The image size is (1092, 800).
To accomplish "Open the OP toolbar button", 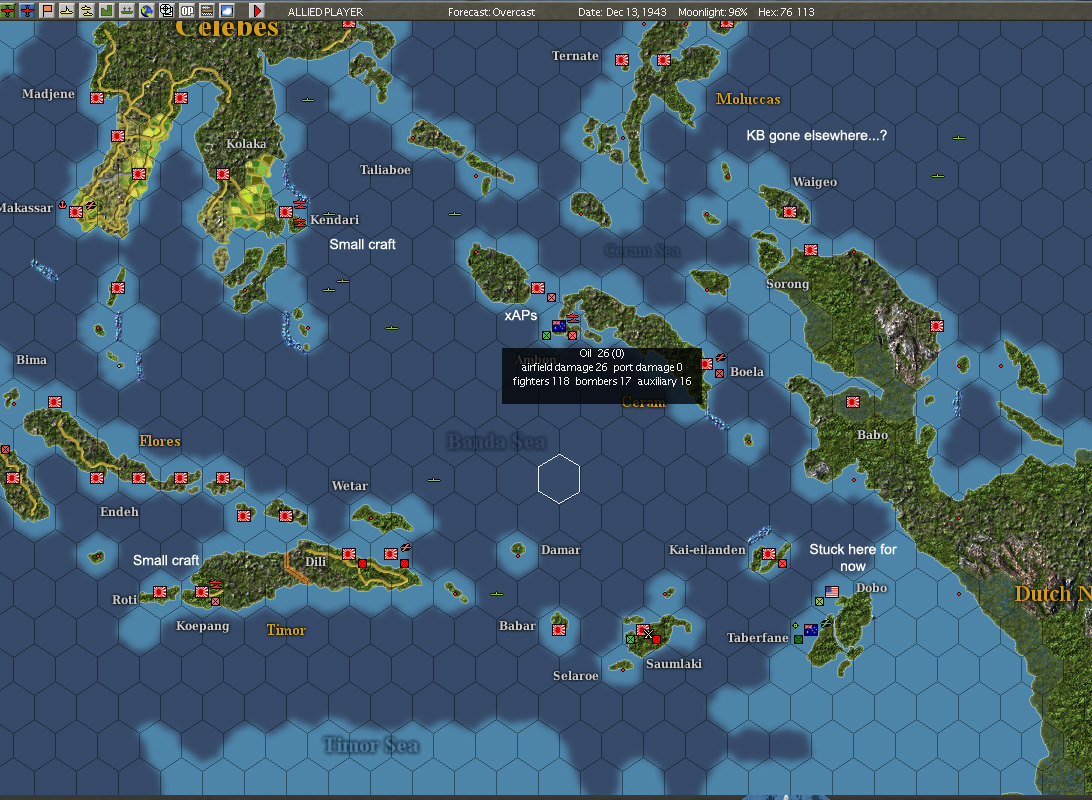I will [x=187, y=10].
